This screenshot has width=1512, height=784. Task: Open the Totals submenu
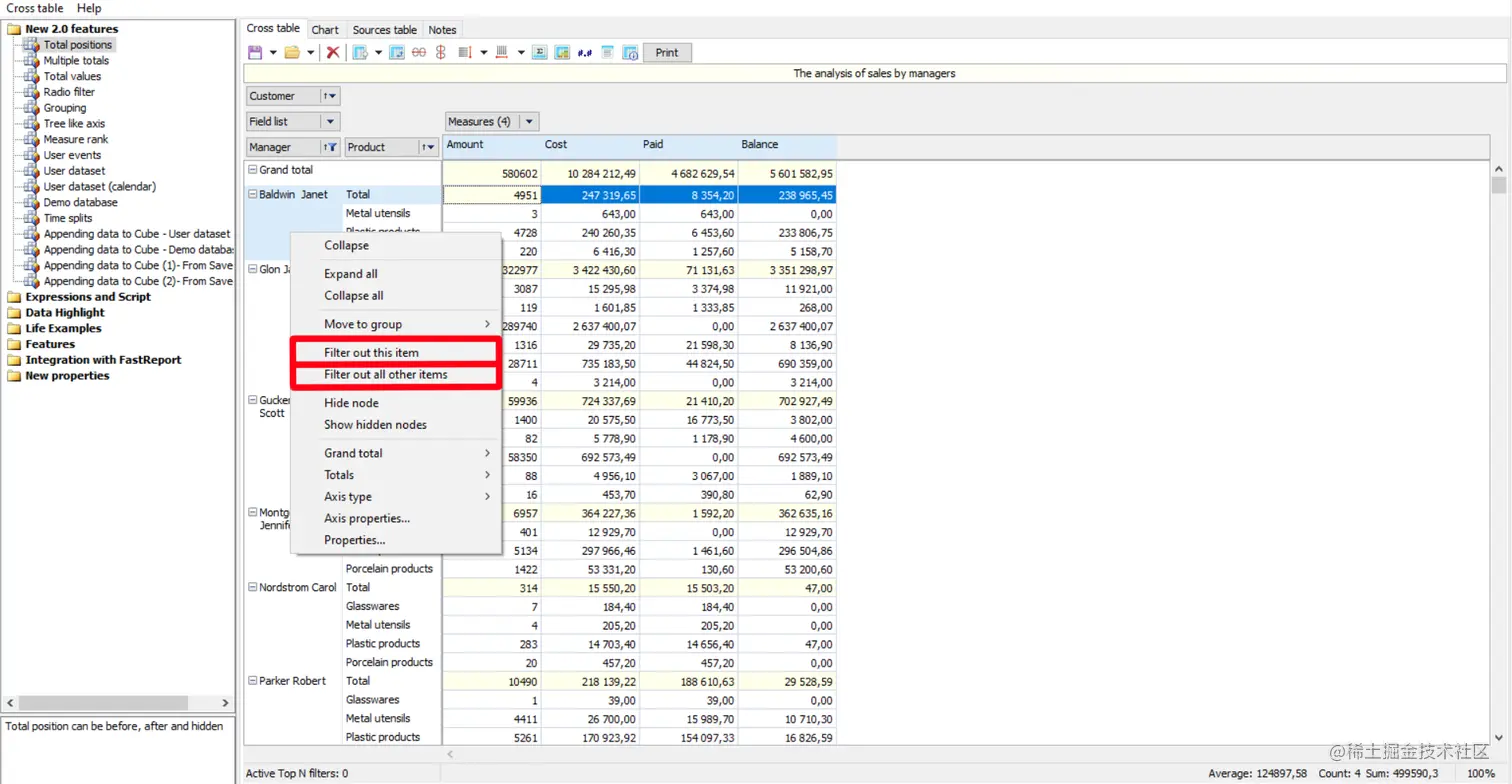click(396, 475)
